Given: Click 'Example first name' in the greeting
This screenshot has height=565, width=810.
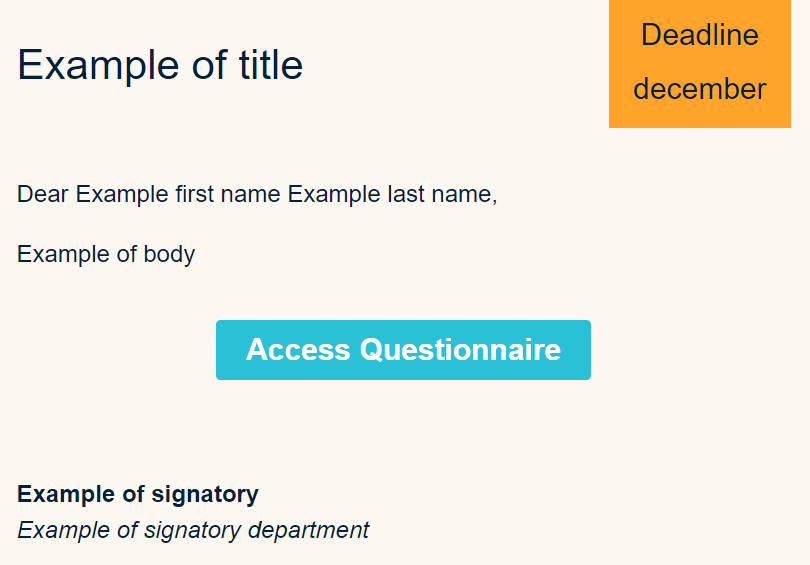Looking at the screenshot, I should click(179, 194).
